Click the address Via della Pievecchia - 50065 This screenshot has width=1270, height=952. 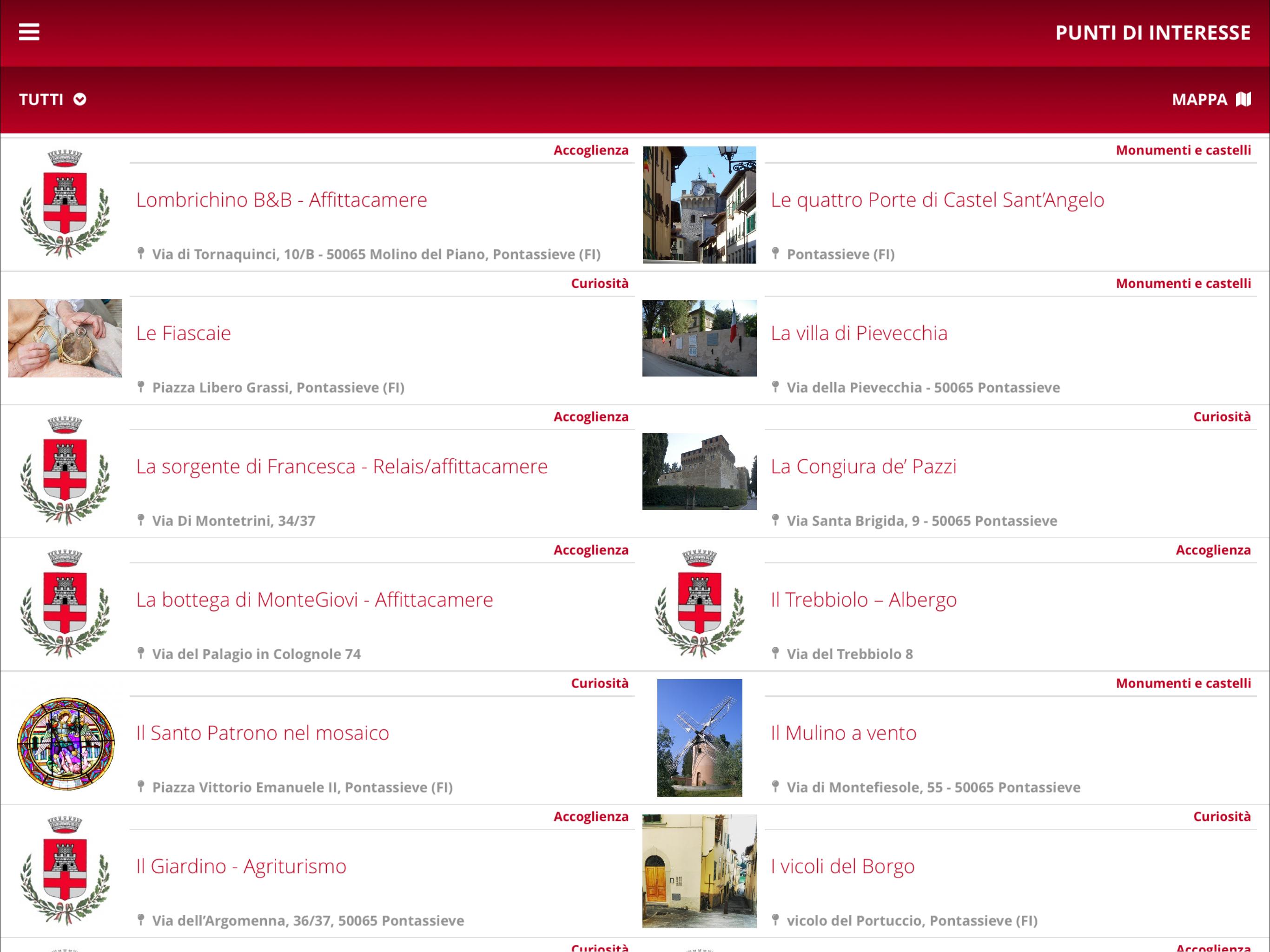[923, 388]
